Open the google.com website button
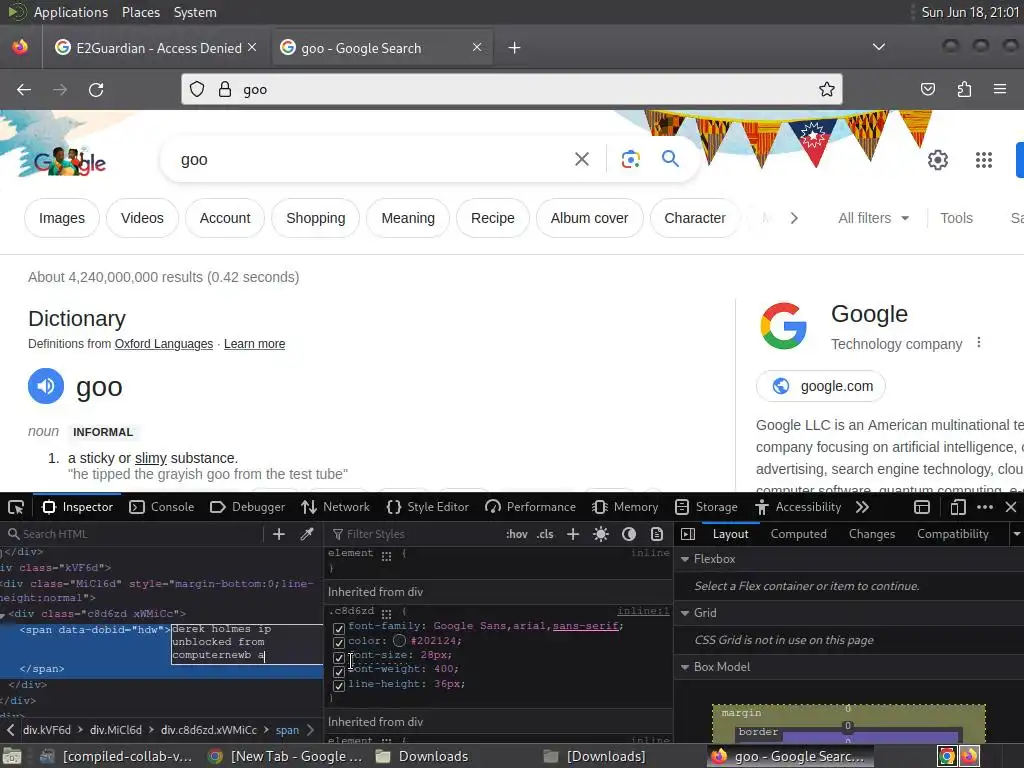 [821, 386]
